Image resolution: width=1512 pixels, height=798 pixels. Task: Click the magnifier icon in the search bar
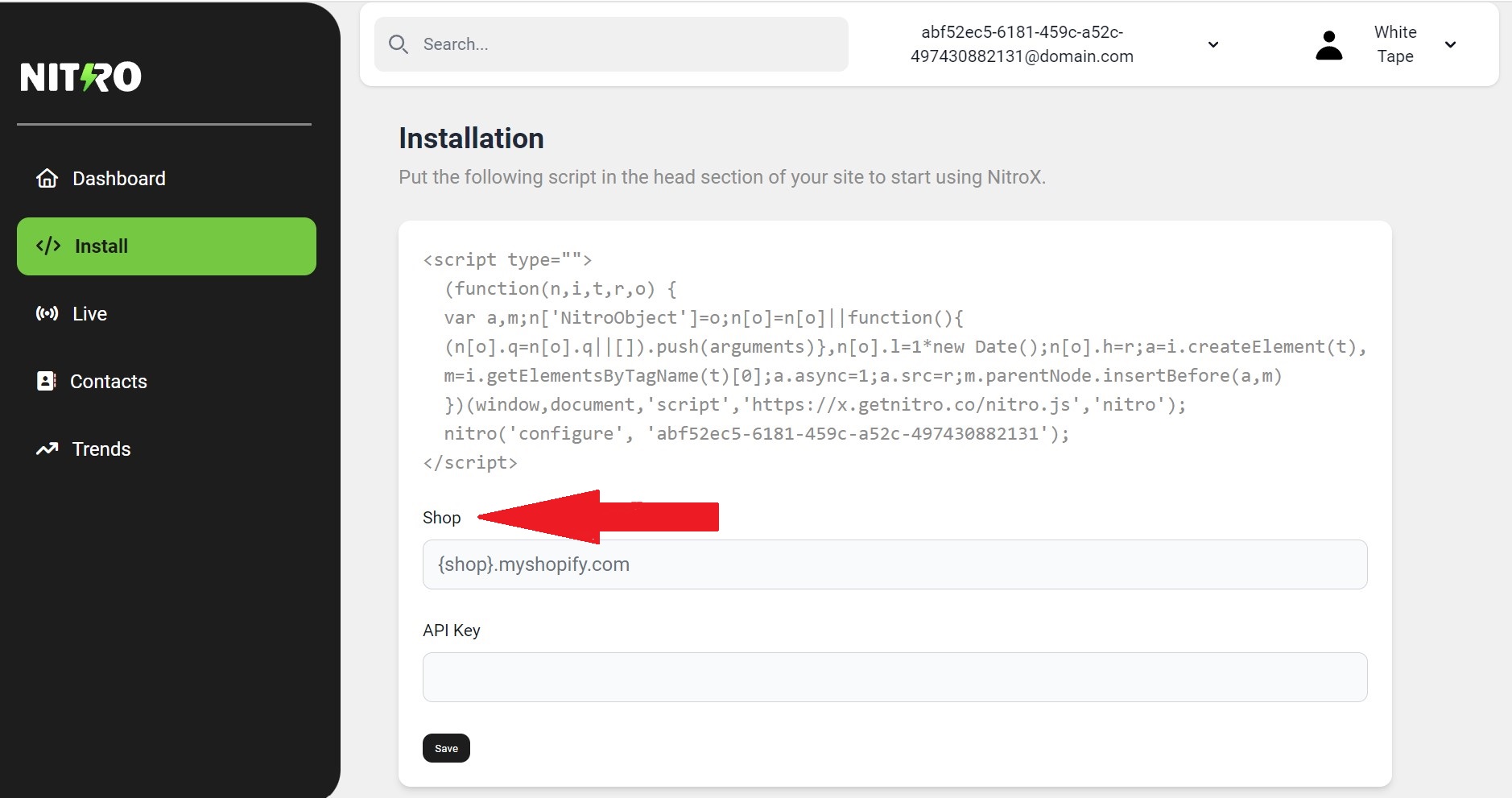pyautogui.click(x=399, y=44)
